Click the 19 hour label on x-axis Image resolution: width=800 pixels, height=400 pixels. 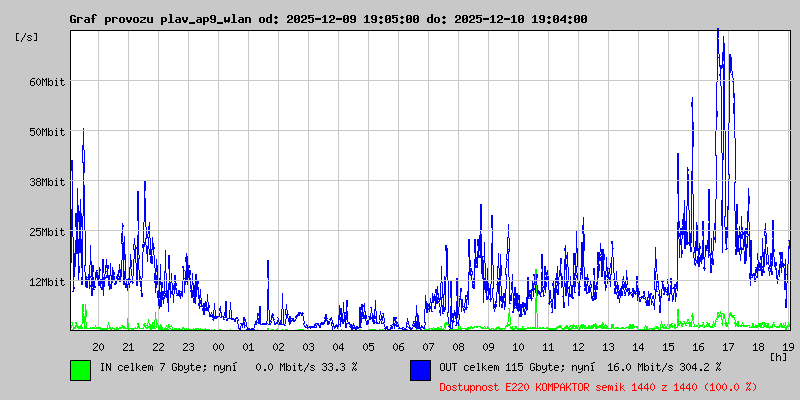(788, 347)
